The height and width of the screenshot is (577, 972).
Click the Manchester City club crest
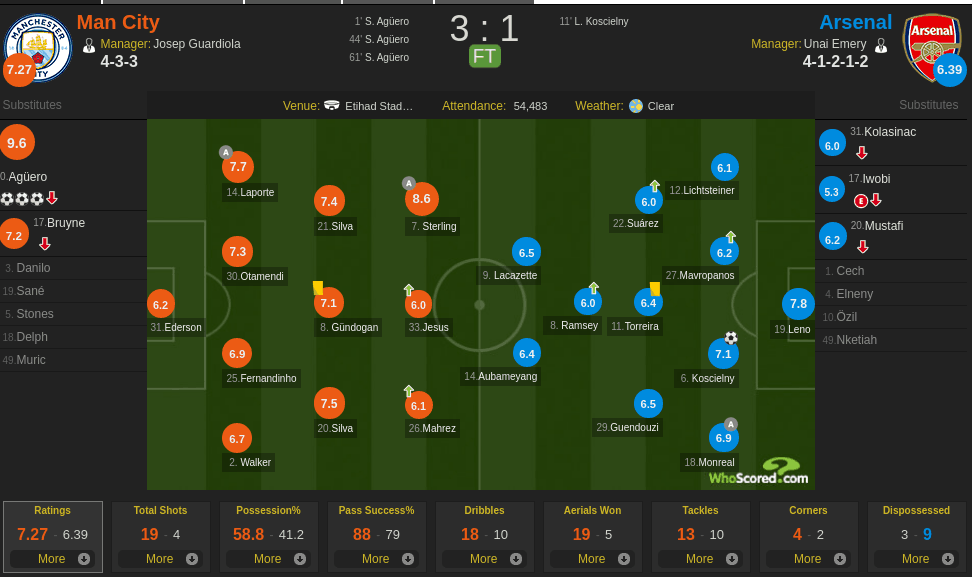pyautogui.click(x=38, y=48)
